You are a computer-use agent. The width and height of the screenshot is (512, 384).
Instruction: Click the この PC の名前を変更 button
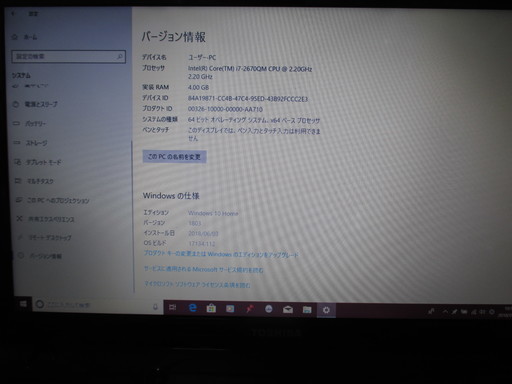pos(174,157)
